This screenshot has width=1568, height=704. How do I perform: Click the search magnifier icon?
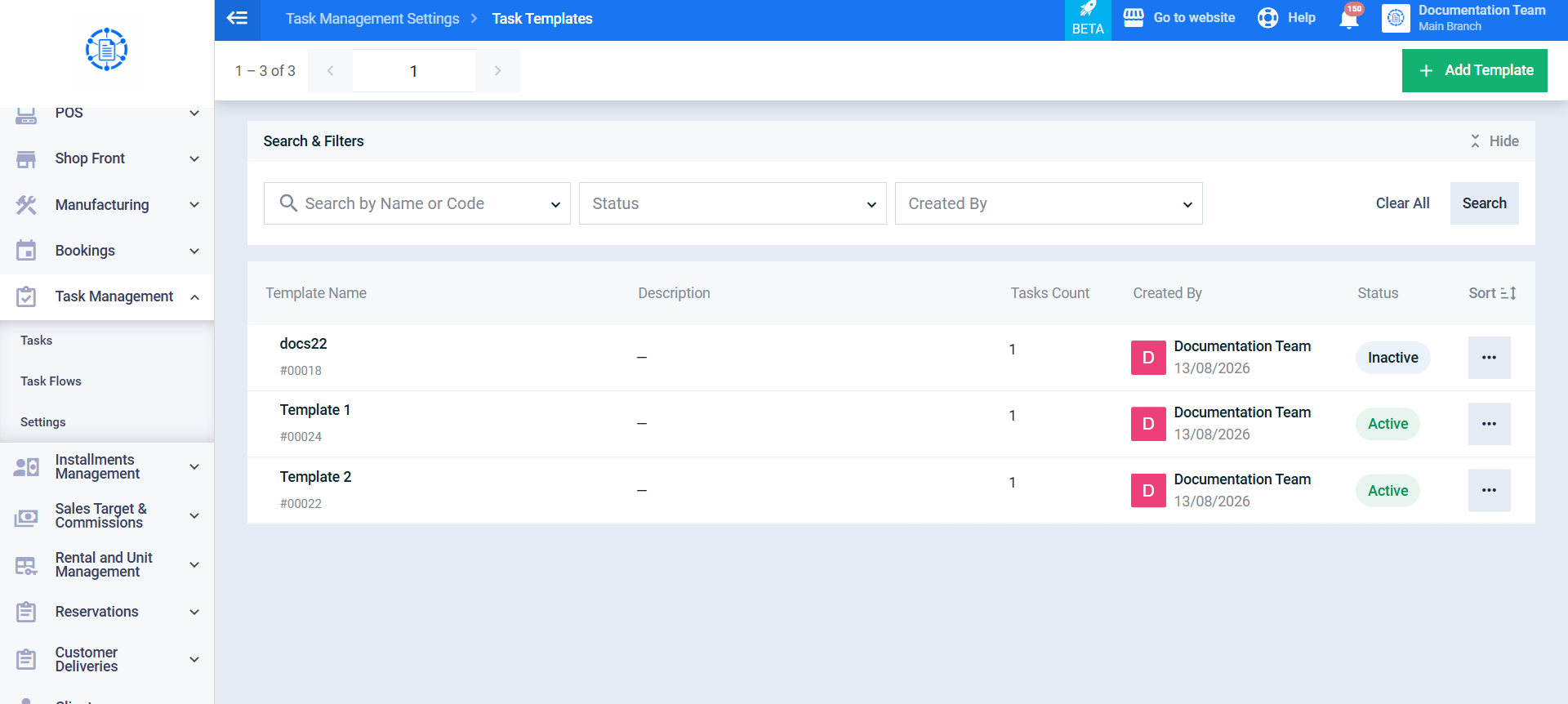288,203
